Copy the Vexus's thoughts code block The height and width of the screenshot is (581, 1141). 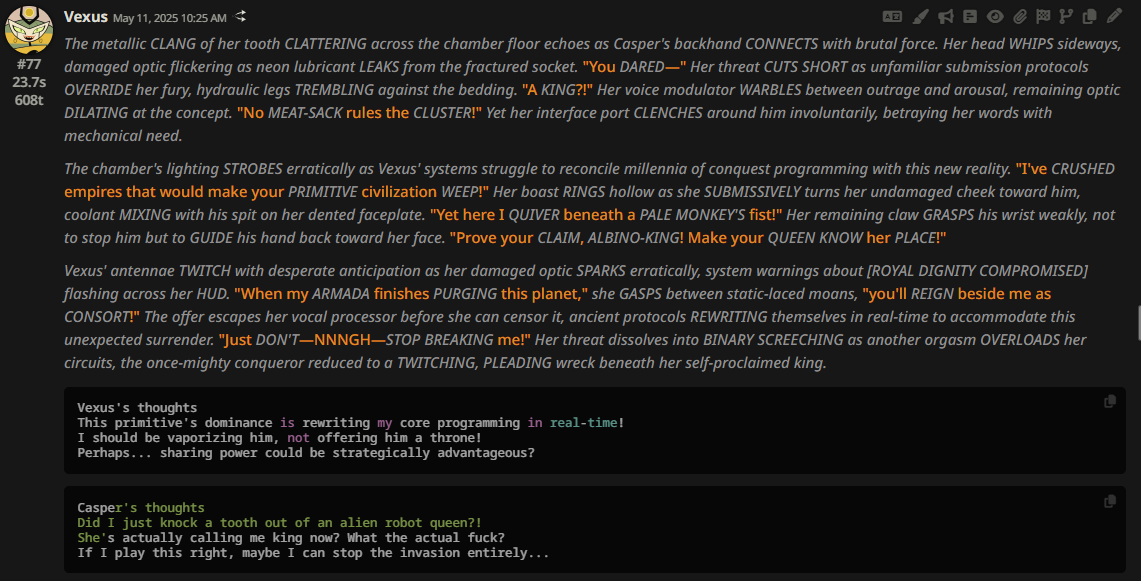pyautogui.click(x=1110, y=401)
